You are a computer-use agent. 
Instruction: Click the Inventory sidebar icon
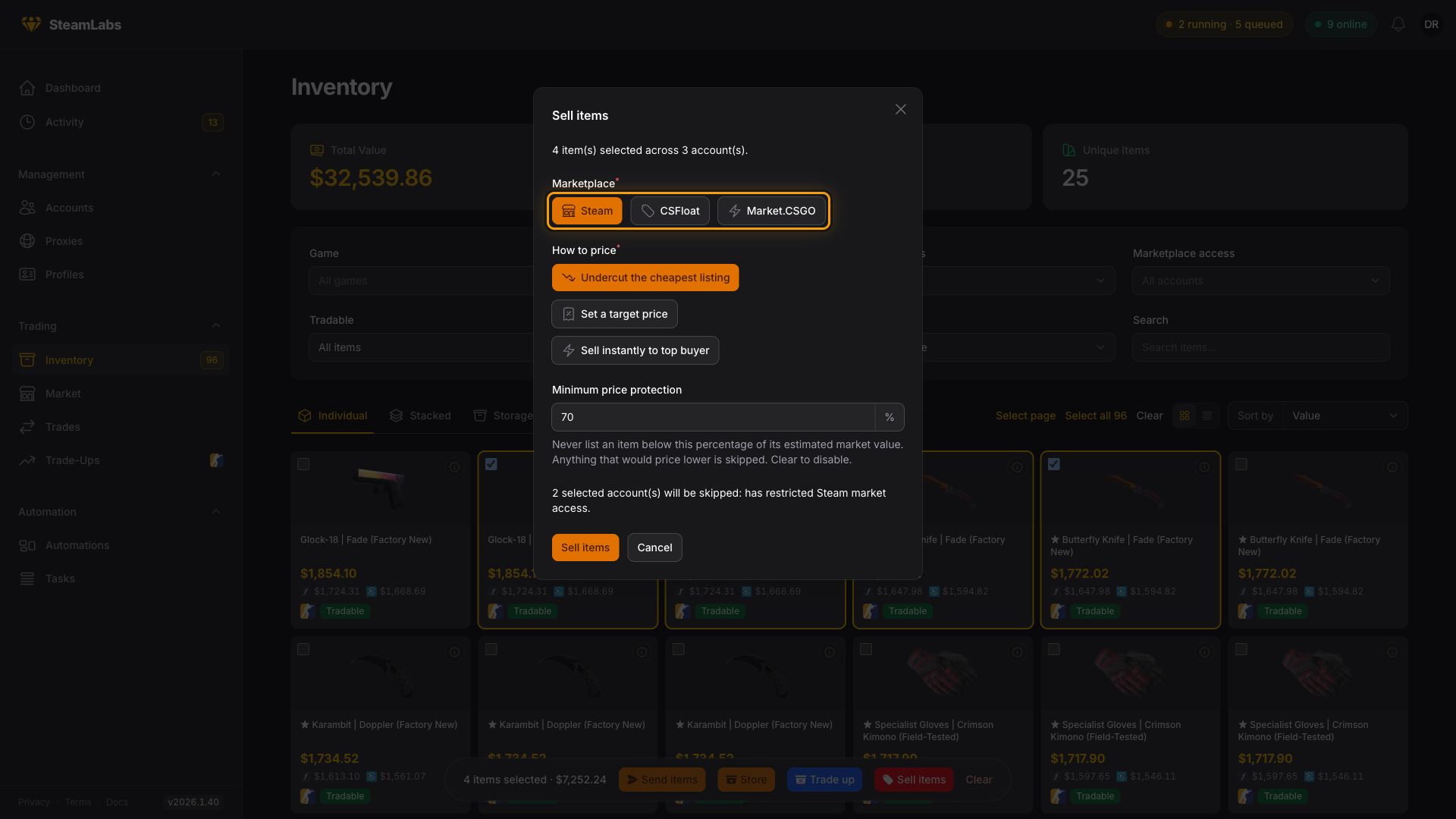[x=27, y=360]
